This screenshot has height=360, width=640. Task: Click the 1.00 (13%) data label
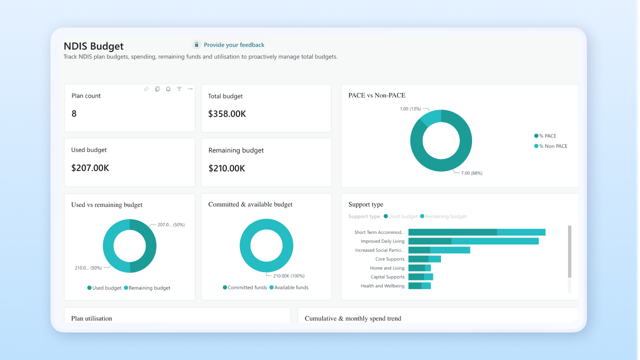[x=410, y=109]
